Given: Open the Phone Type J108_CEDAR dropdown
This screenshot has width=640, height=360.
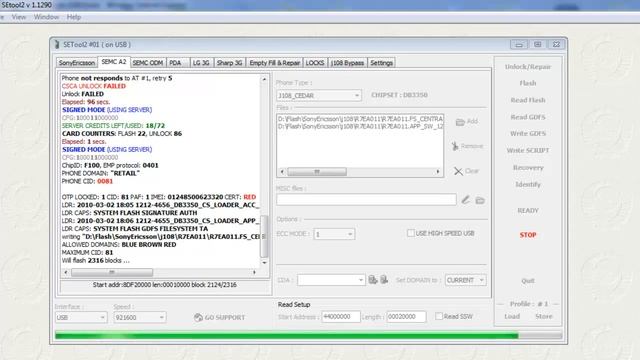Looking at the screenshot, I should click(x=319, y=96).
